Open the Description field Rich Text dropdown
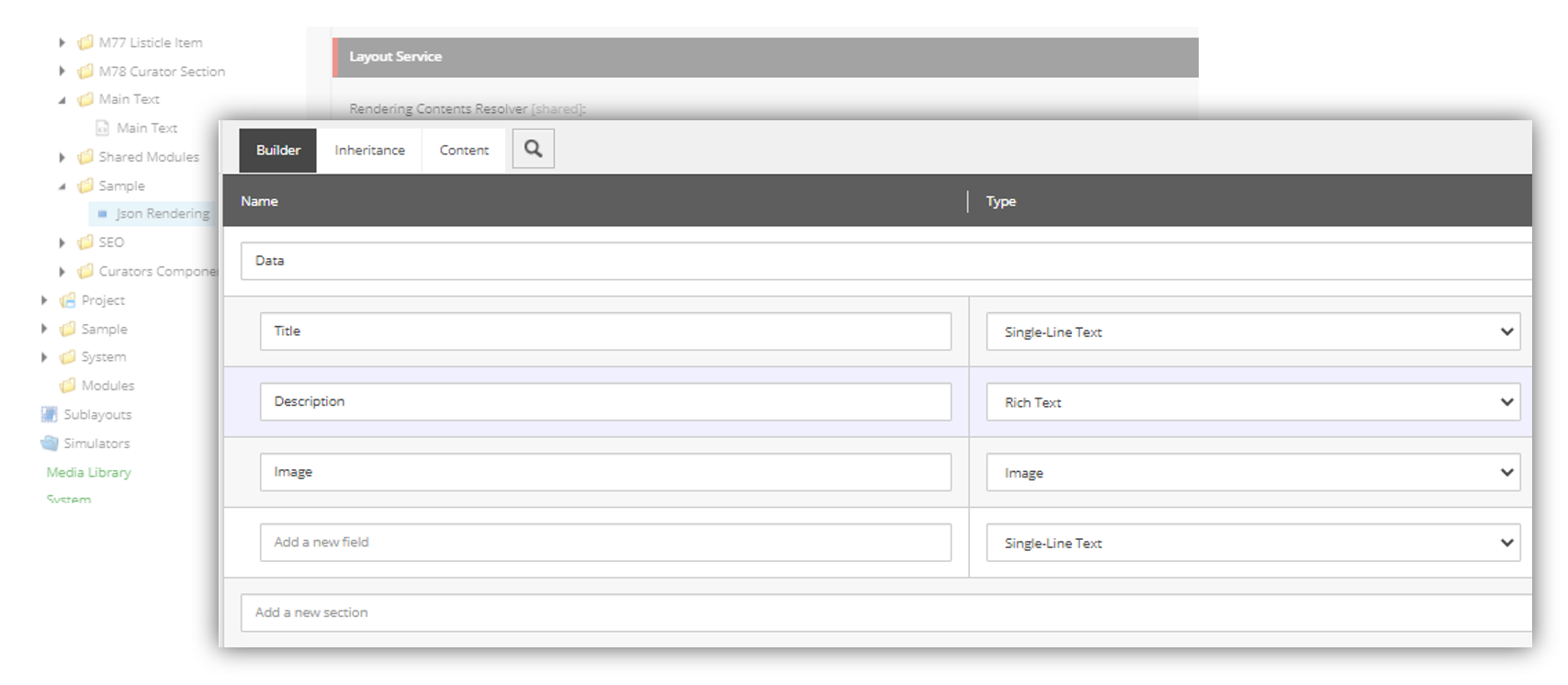1568x685 pixels. pos(1252,402)
